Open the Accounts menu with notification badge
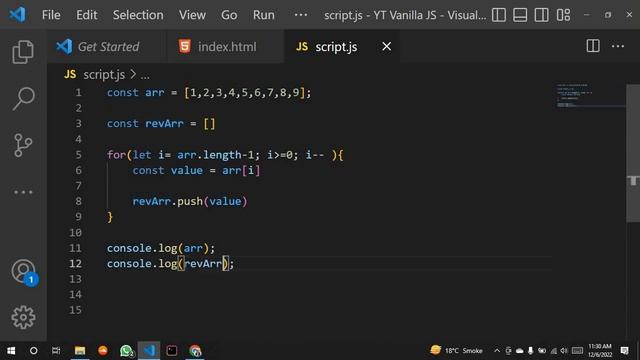This screenshot has width=640, height=360. coord(24,272)
